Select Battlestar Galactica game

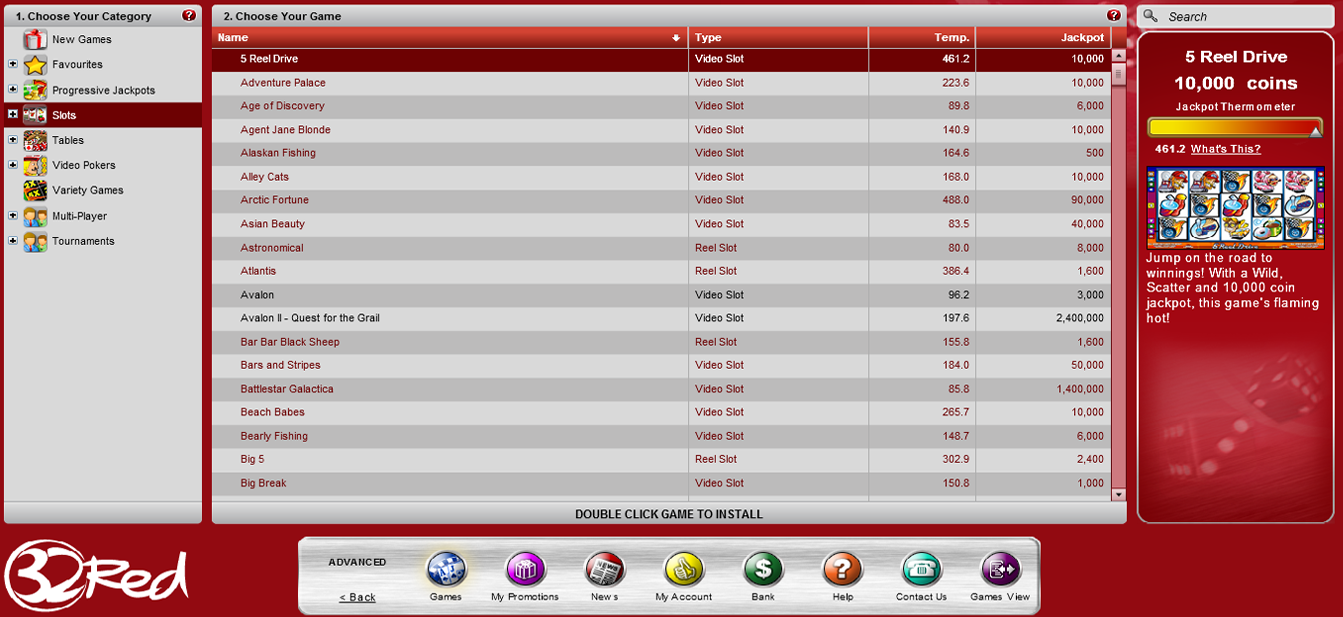[661, 389]
